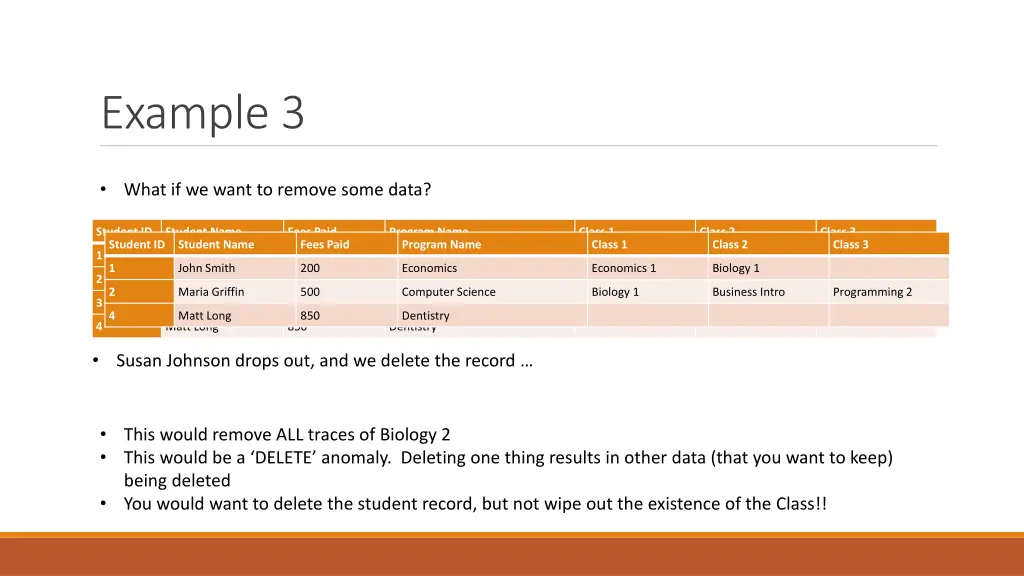Select the fees value 850 cell
Image resolution: width=1024 pixels, height=576 pixels.
(x=347, y=315)
